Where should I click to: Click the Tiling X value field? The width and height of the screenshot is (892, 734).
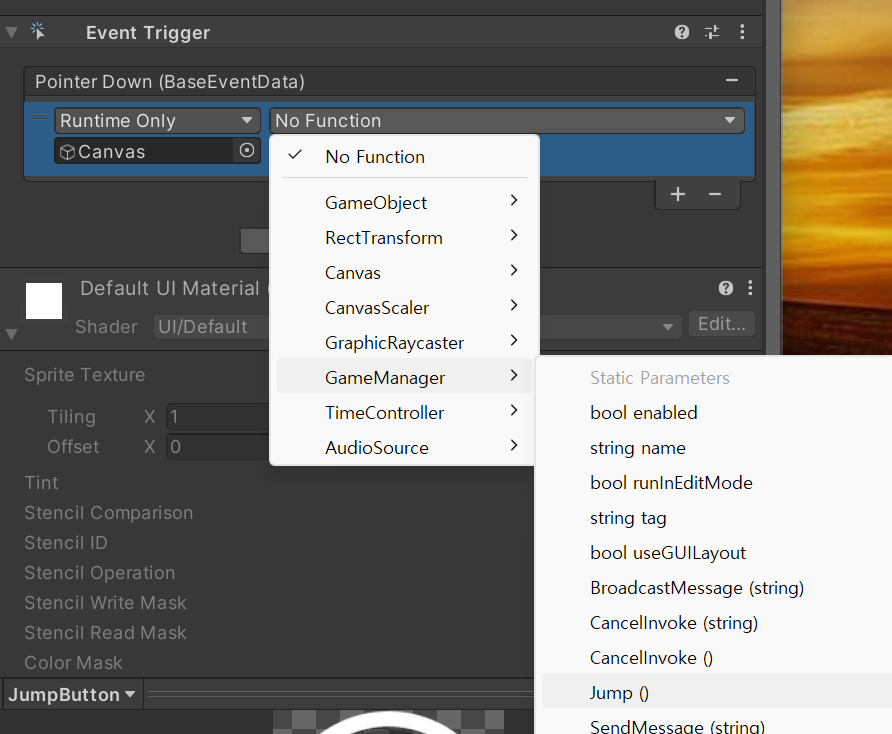click(x=217, y=417)
